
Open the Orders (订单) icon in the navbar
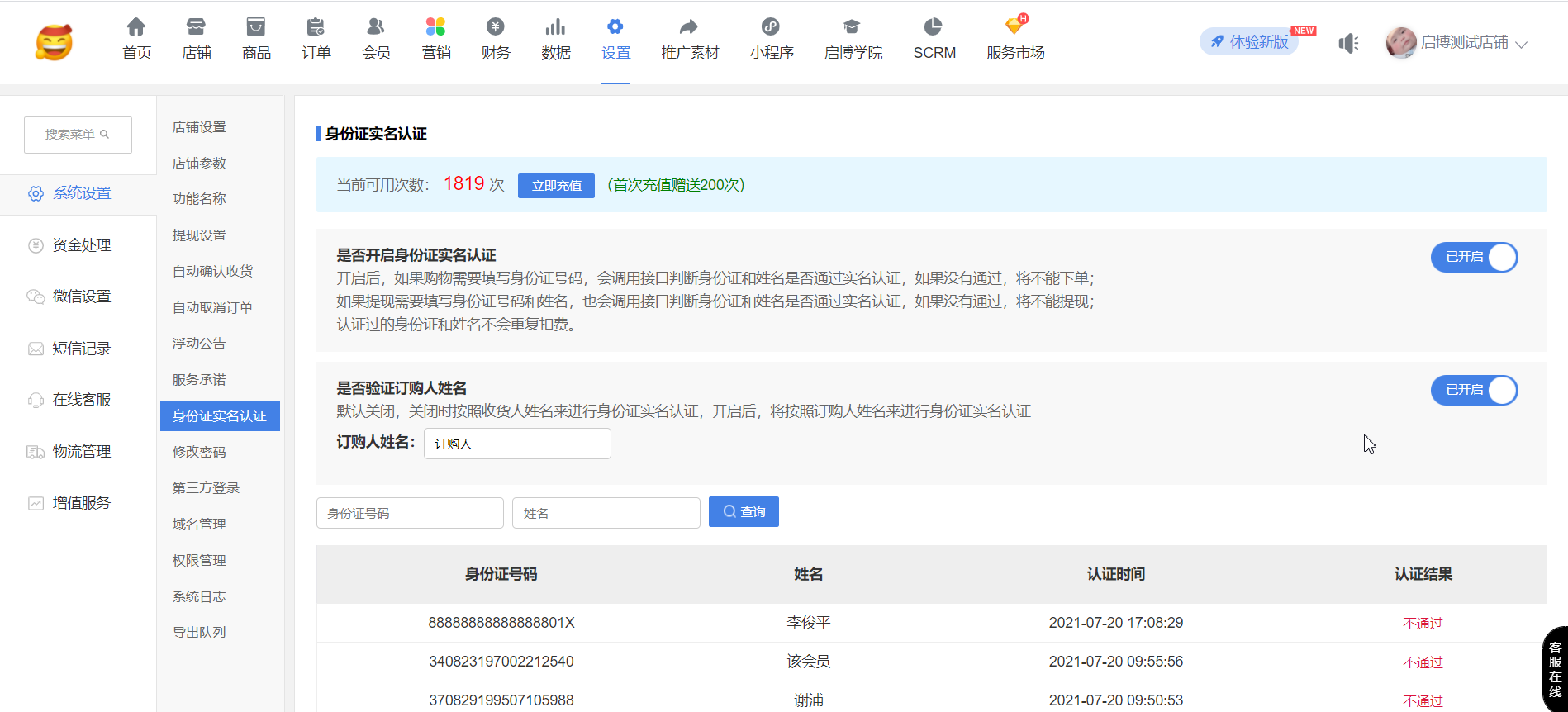(316, 27)
